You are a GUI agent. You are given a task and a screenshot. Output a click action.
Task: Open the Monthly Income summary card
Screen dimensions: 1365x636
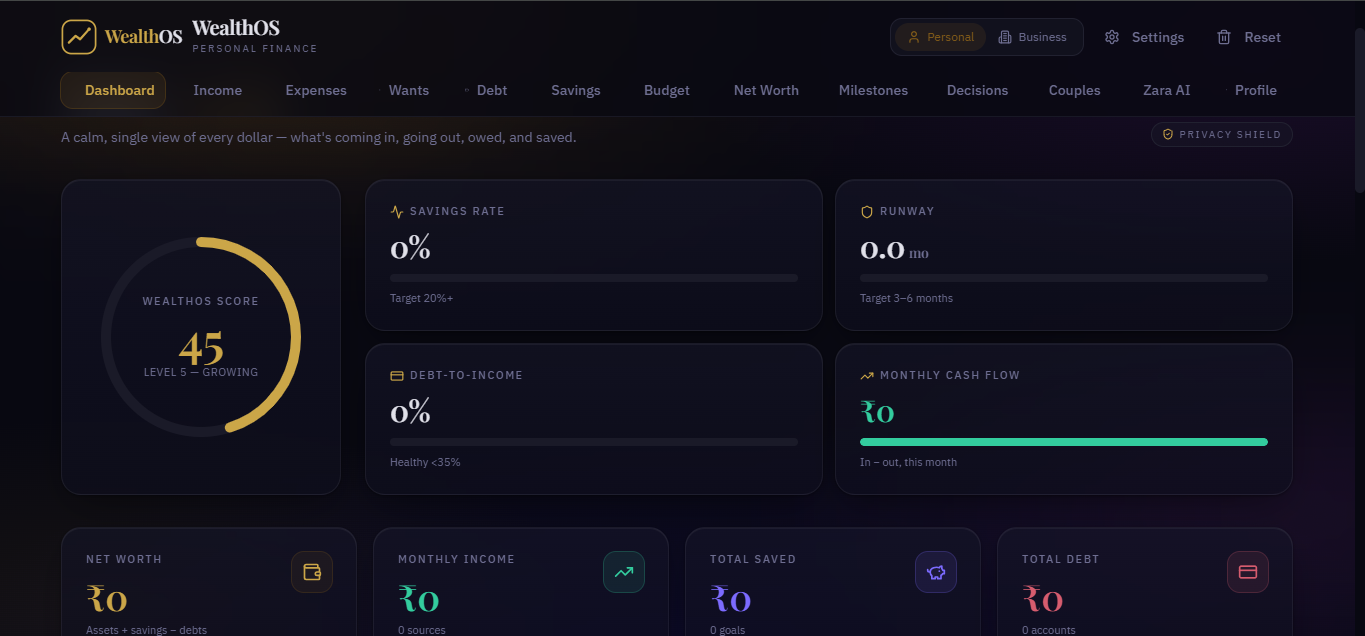(x=521, y=582)
